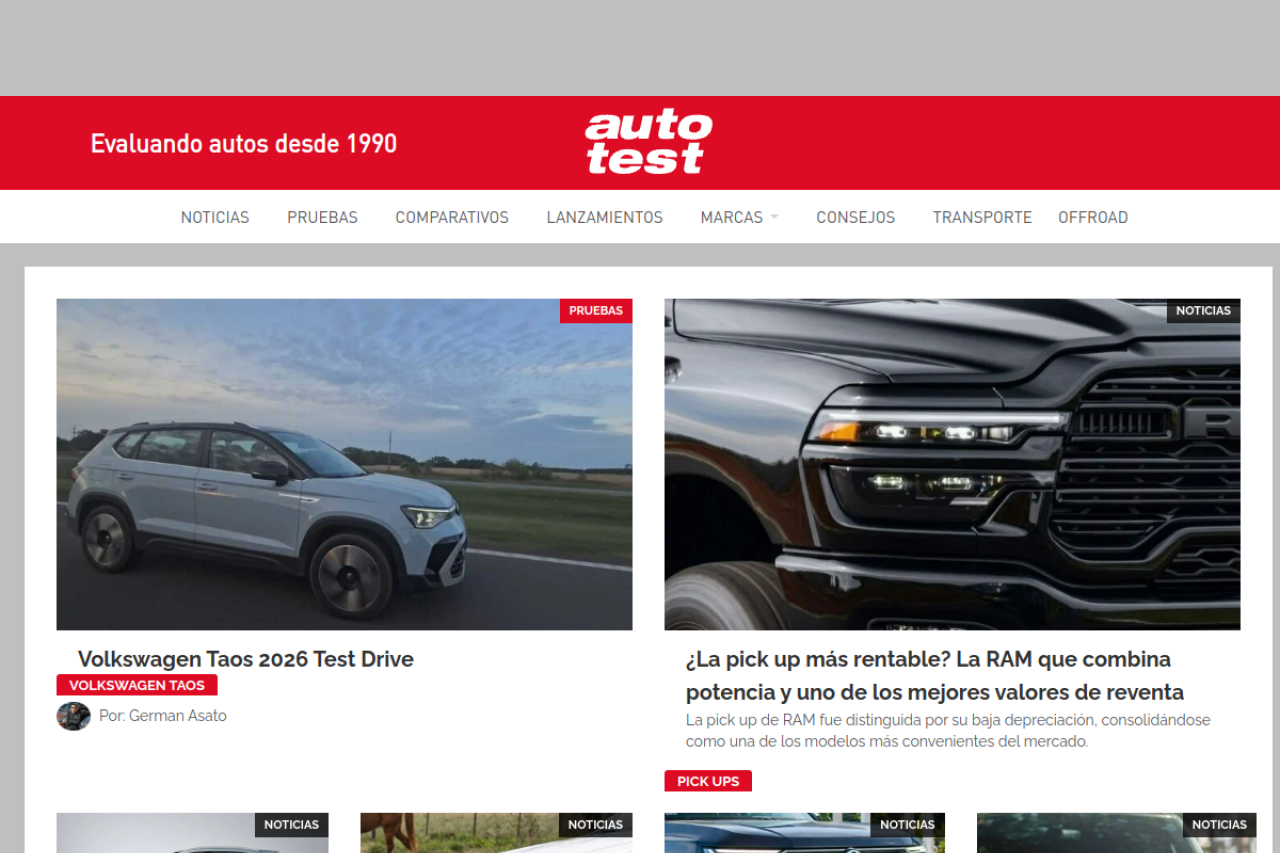
Task: Open the black RAM pickup photo
Action: coord(952,464)
